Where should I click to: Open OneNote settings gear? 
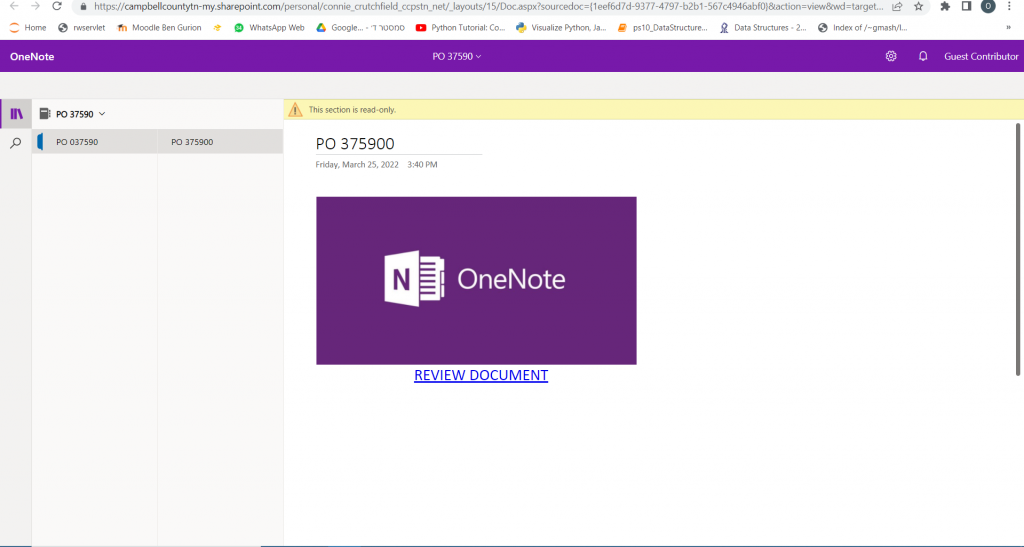coord(891,56)
